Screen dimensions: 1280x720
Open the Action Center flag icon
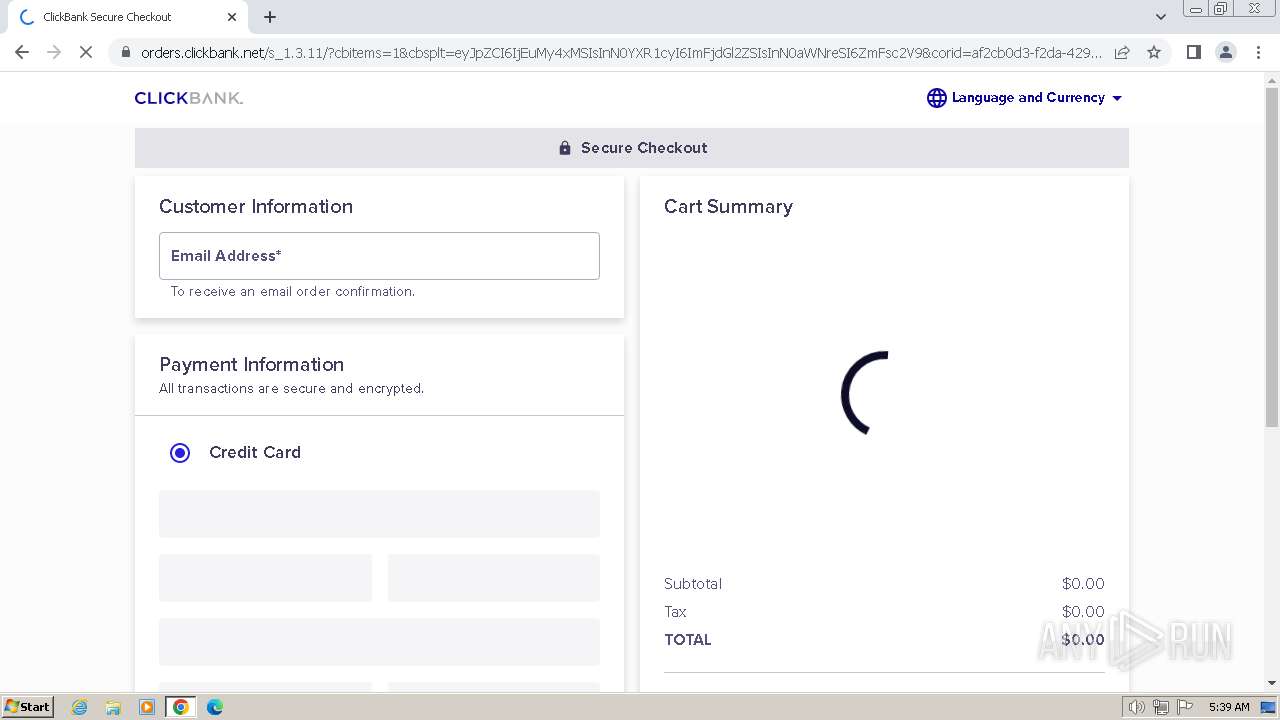[1185, 707]
